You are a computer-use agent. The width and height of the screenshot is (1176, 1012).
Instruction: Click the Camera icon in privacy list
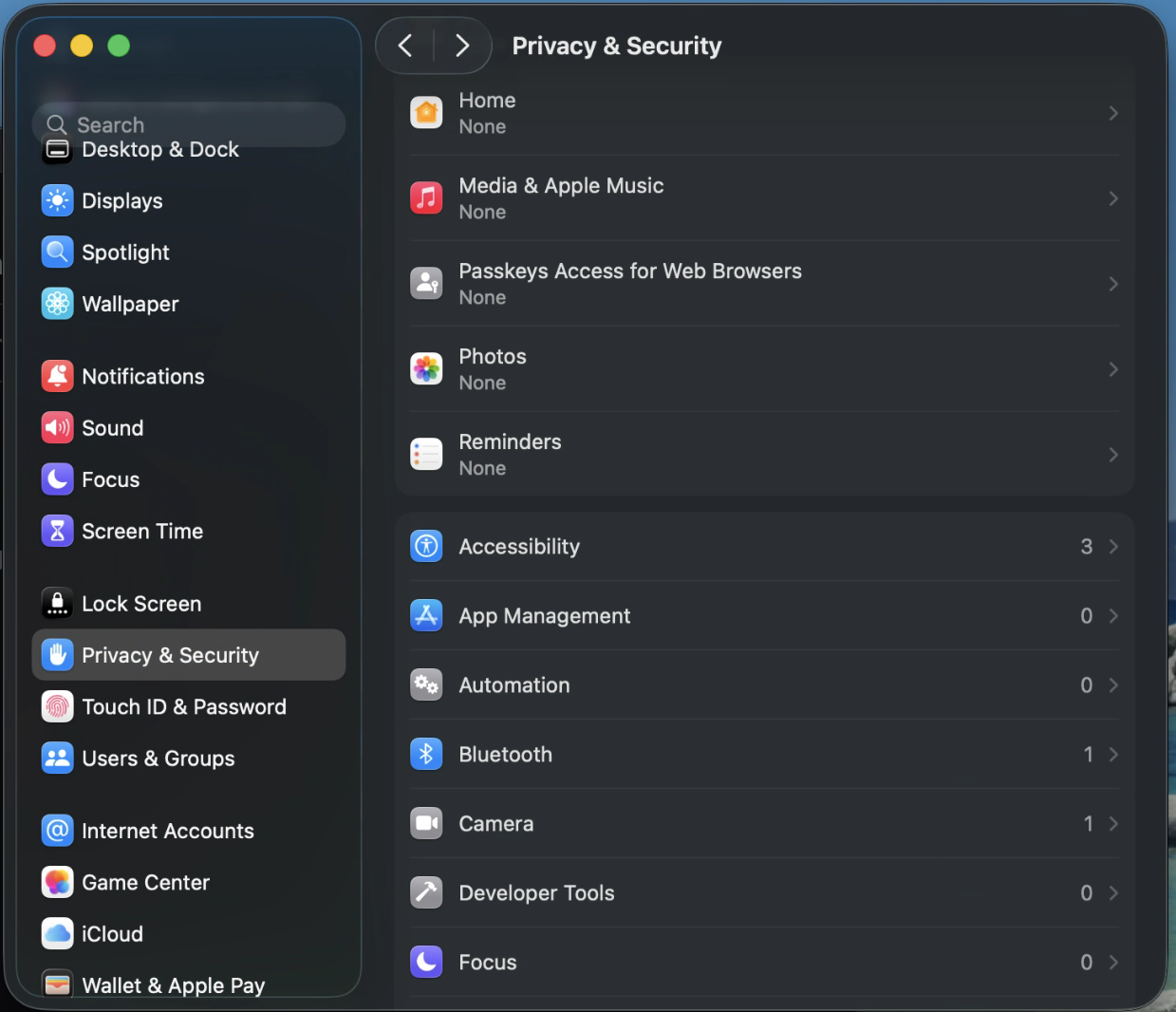[x=426, y=823]
